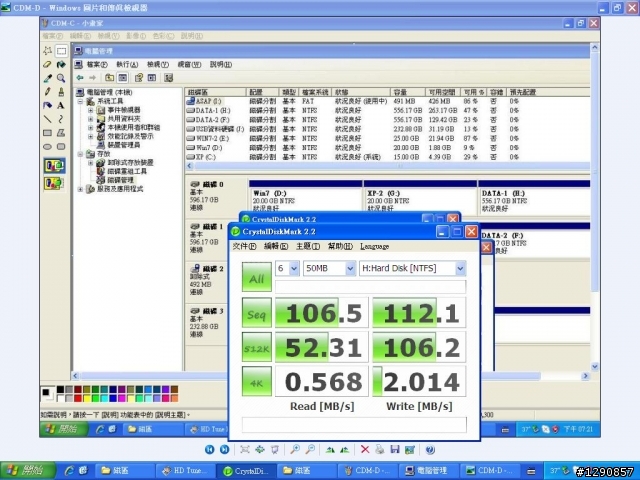Open 檢視(V) menu in Computer Management
The height and width of the screenshot is (480, 640).
pos(158,64)
